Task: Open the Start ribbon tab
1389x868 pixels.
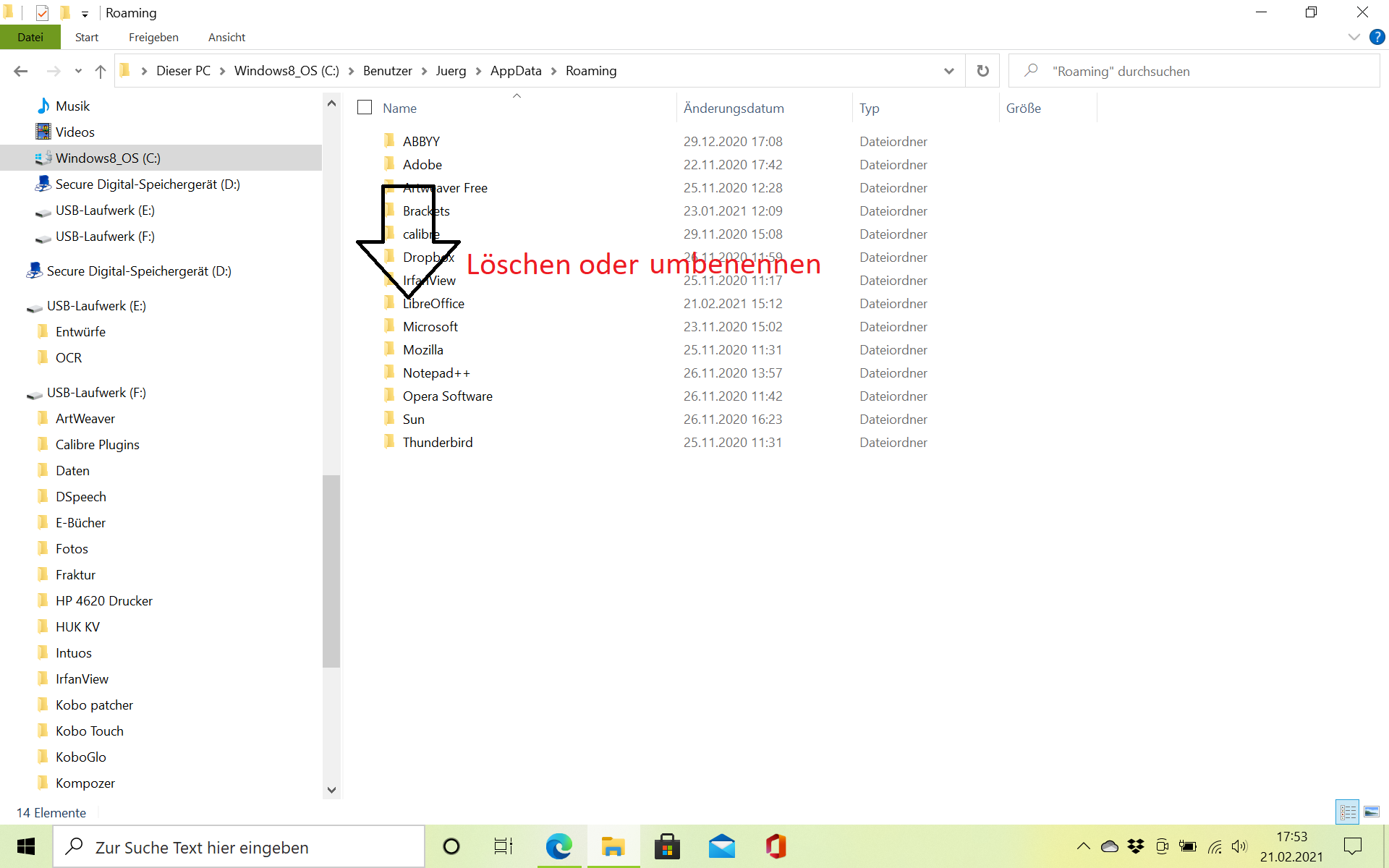Action: pyautogui.click(x=87, y=37)
